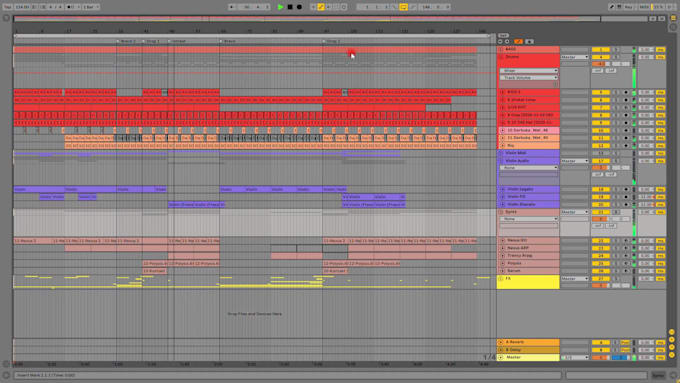Collapse the Violin Audio group track
Viewport: 680px width, 383px height.
[500, 161]
